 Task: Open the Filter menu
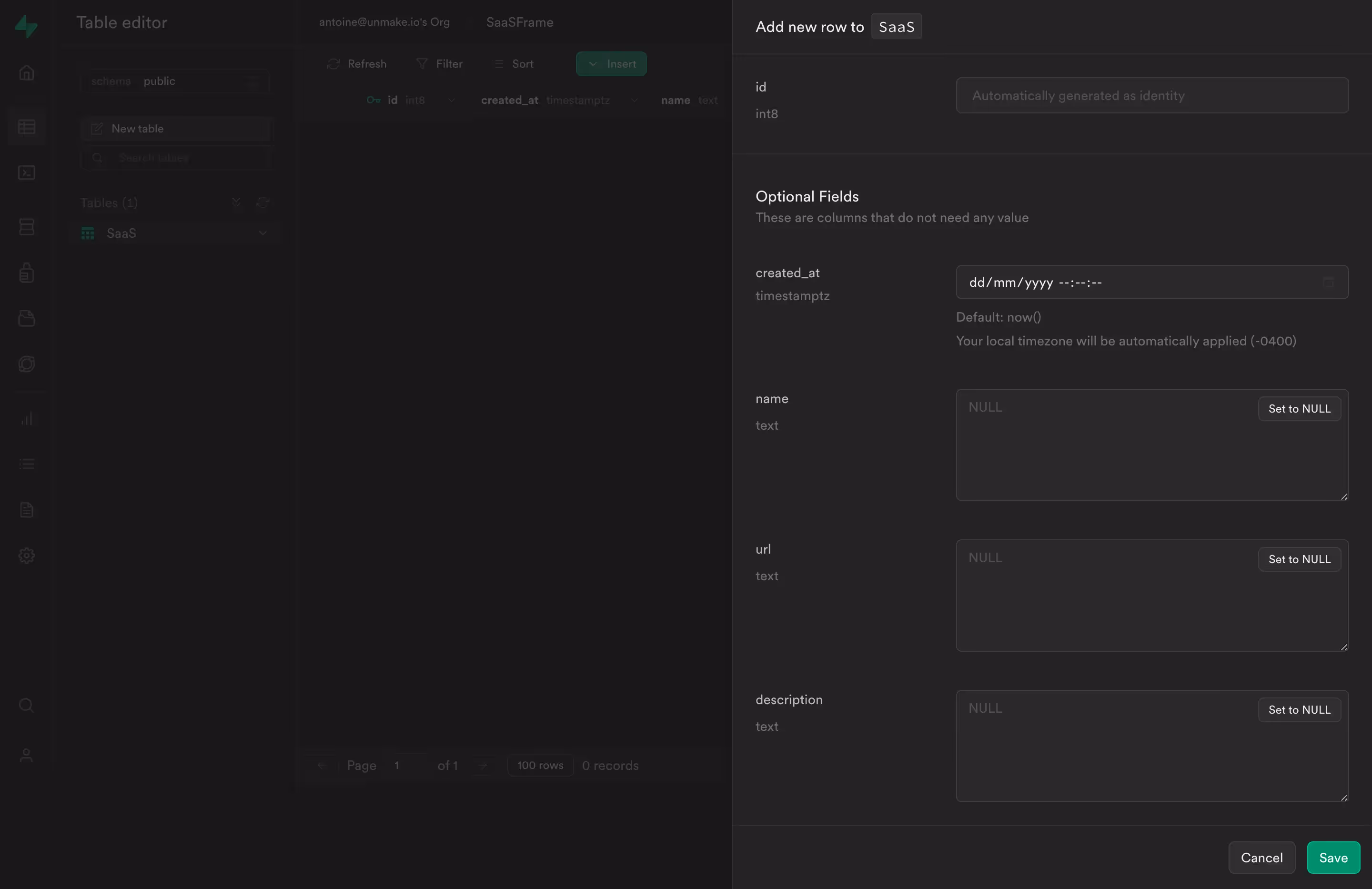click(x=439, y=63)
